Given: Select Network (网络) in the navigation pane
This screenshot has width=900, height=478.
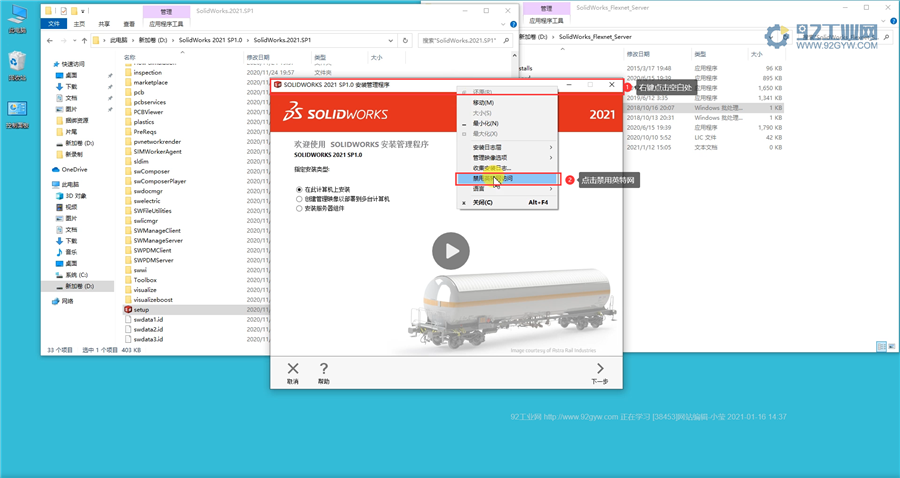Looking at the screenshot, I should (67, 301).
